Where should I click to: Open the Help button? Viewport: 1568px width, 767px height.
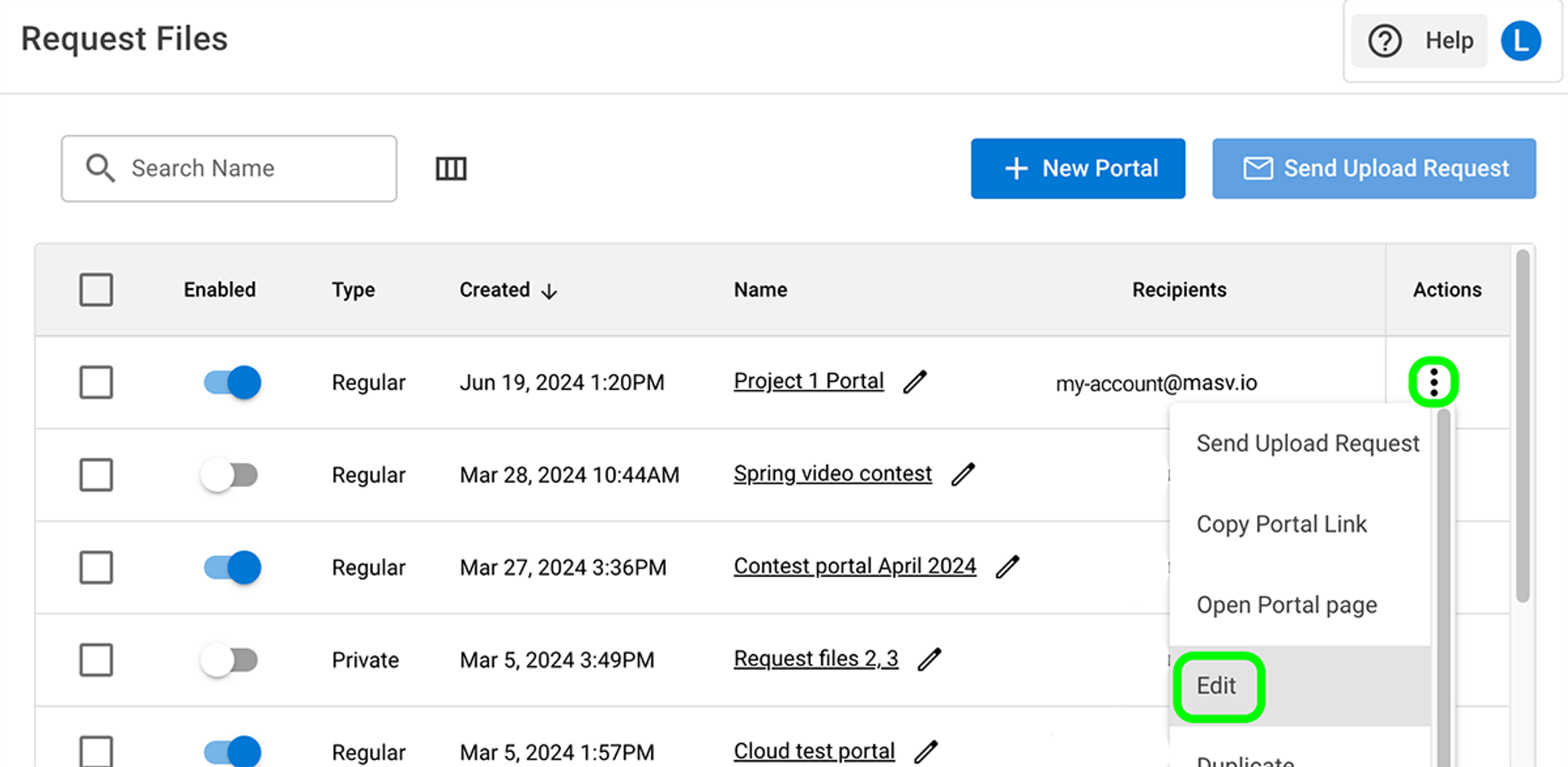[1420, 41]
